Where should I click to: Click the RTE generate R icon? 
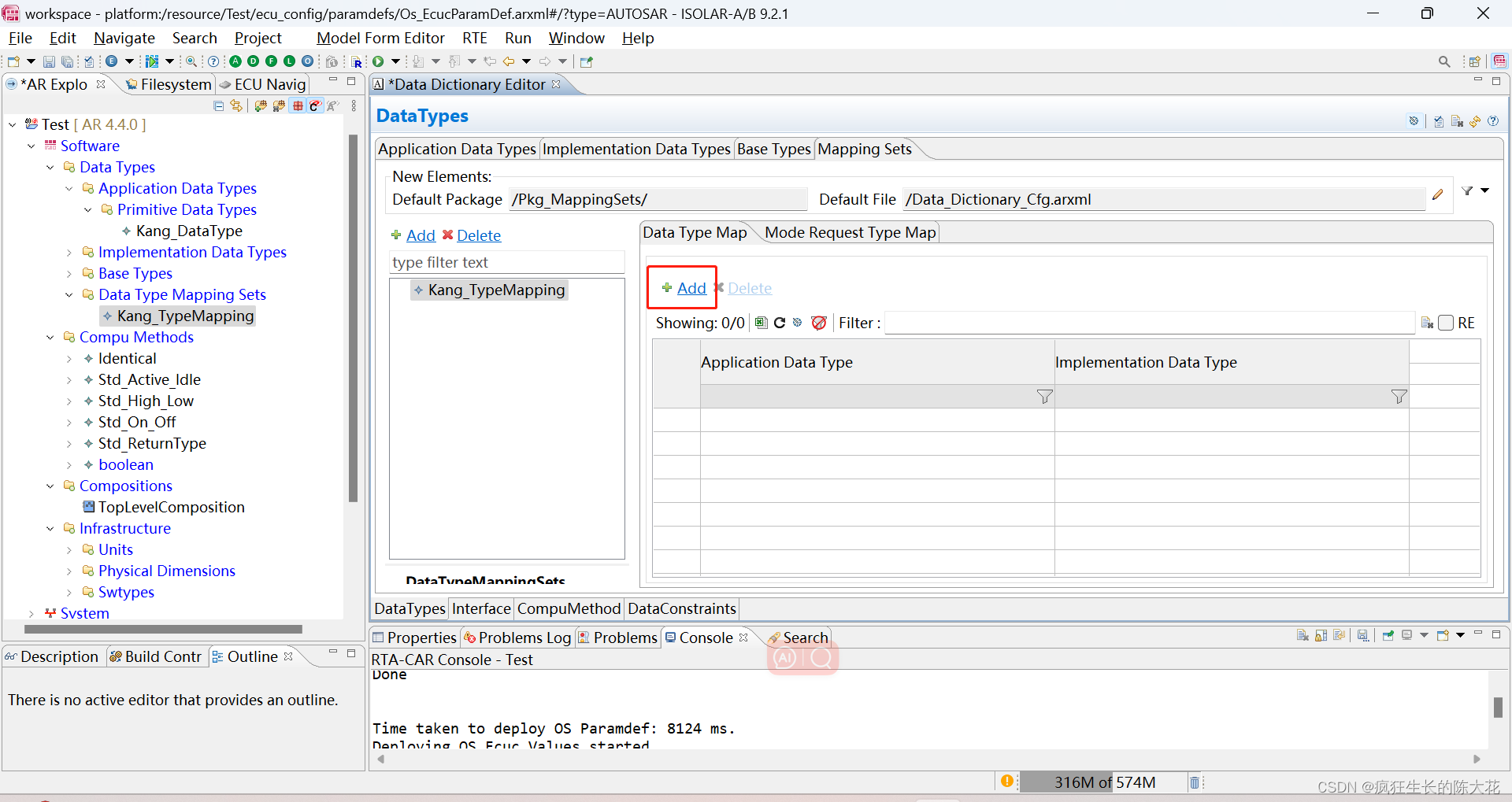pos(357,62)
